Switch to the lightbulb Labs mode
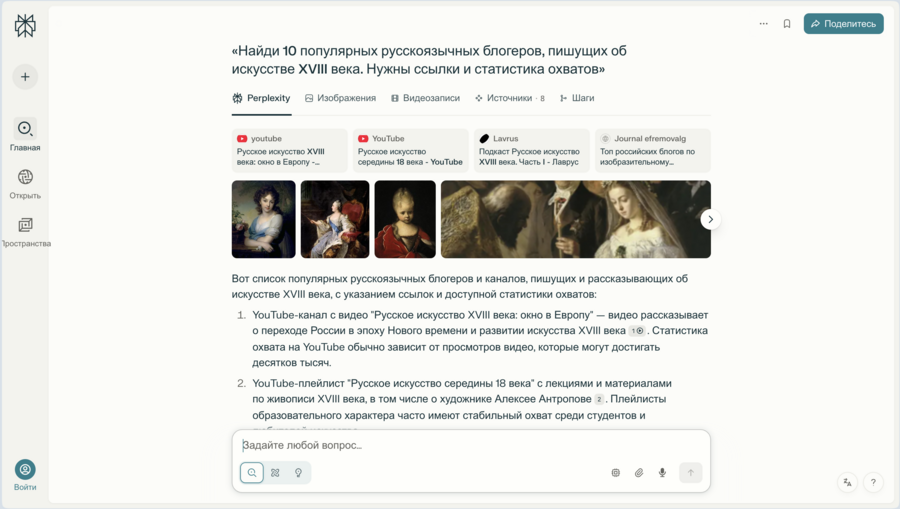 (298, 473)
